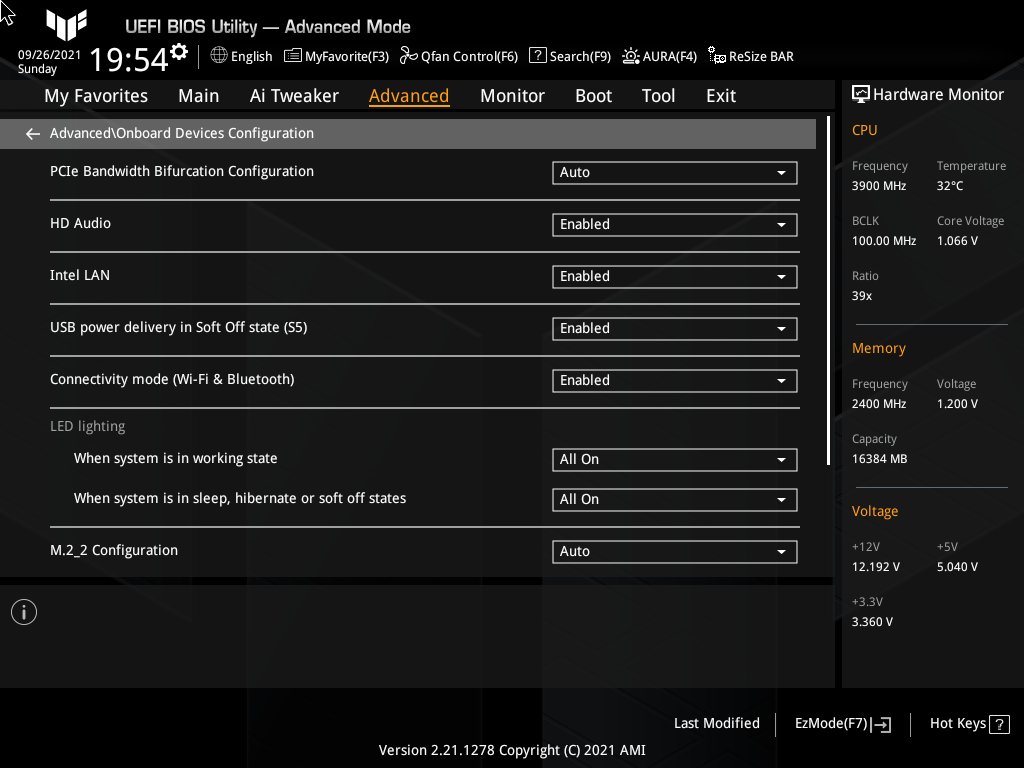Disable HD Audio

[674, 224]
